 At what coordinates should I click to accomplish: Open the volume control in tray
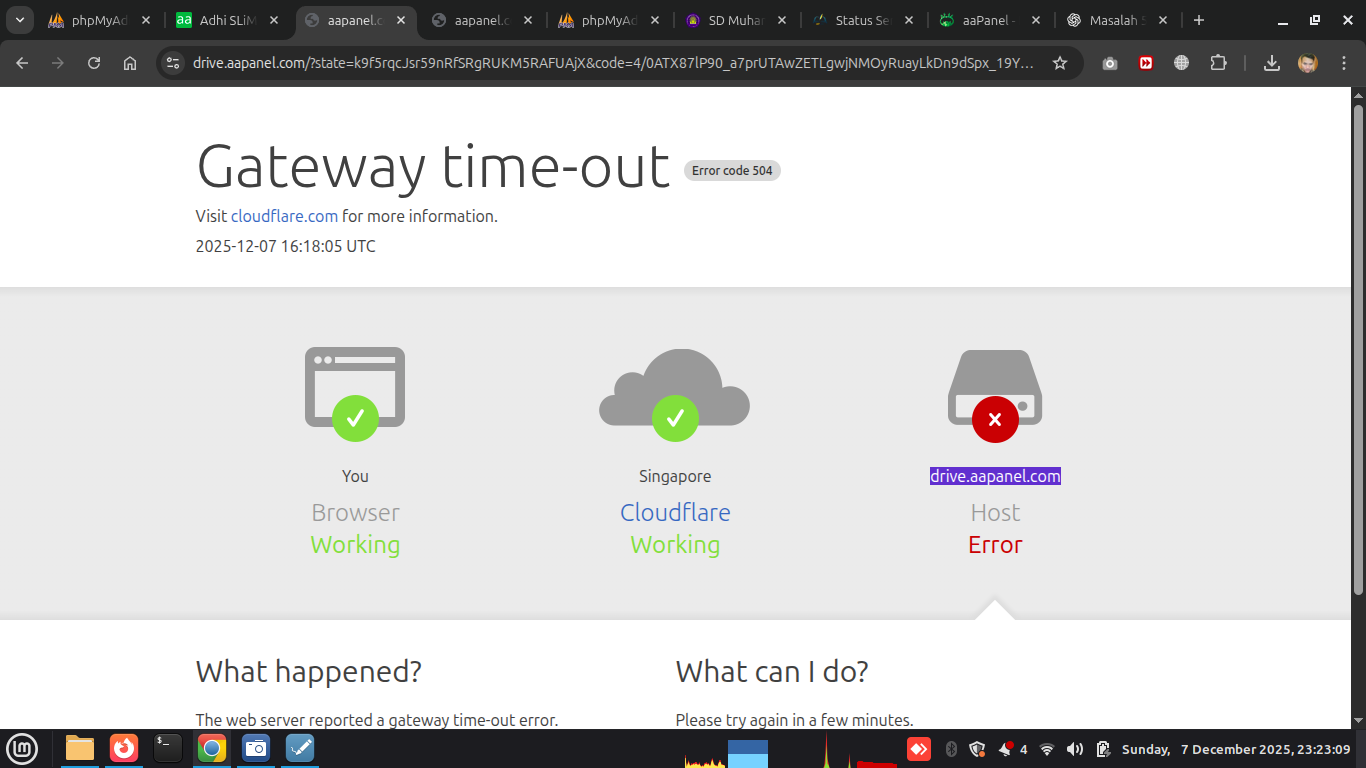coord(1075,749)
